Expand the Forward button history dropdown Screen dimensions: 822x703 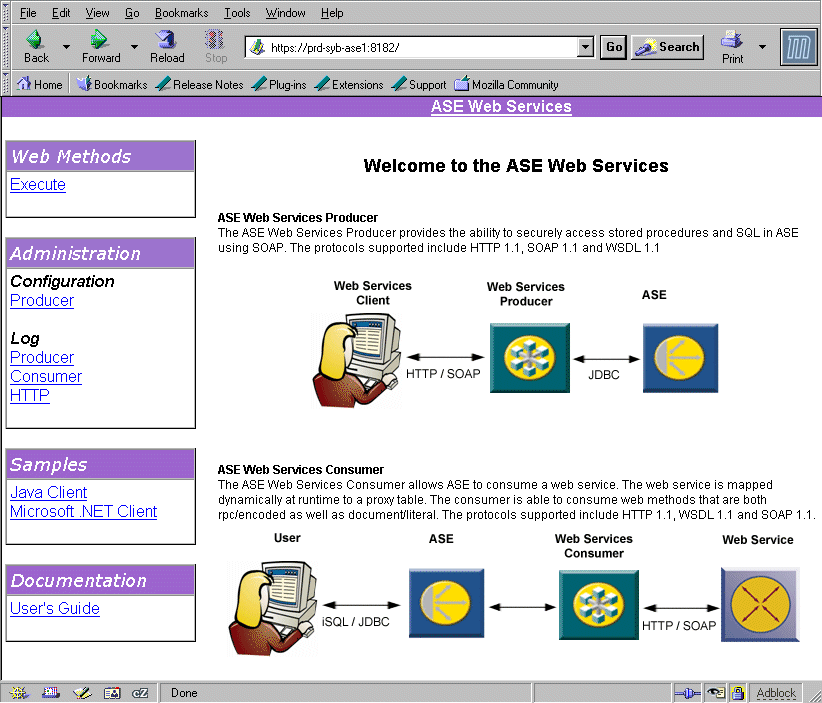click(x=134, y=47)
